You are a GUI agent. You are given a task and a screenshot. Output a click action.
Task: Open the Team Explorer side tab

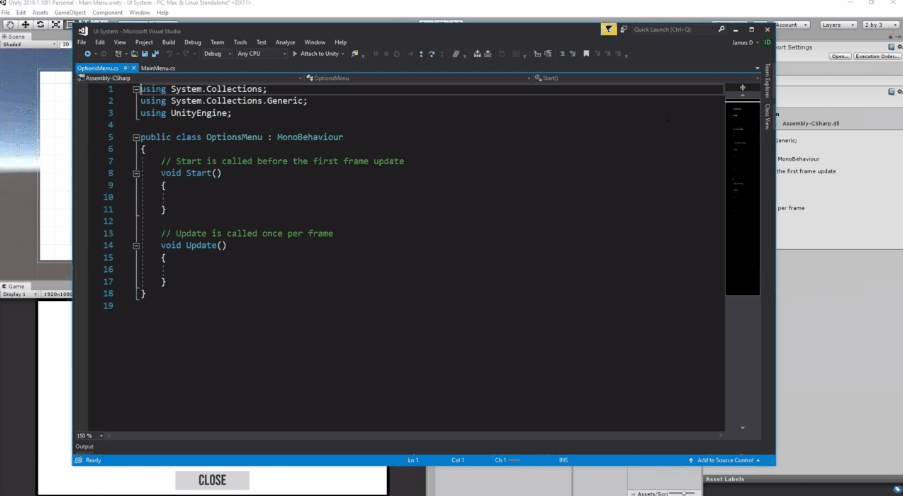pyautogui.click(x=767, y=81)
